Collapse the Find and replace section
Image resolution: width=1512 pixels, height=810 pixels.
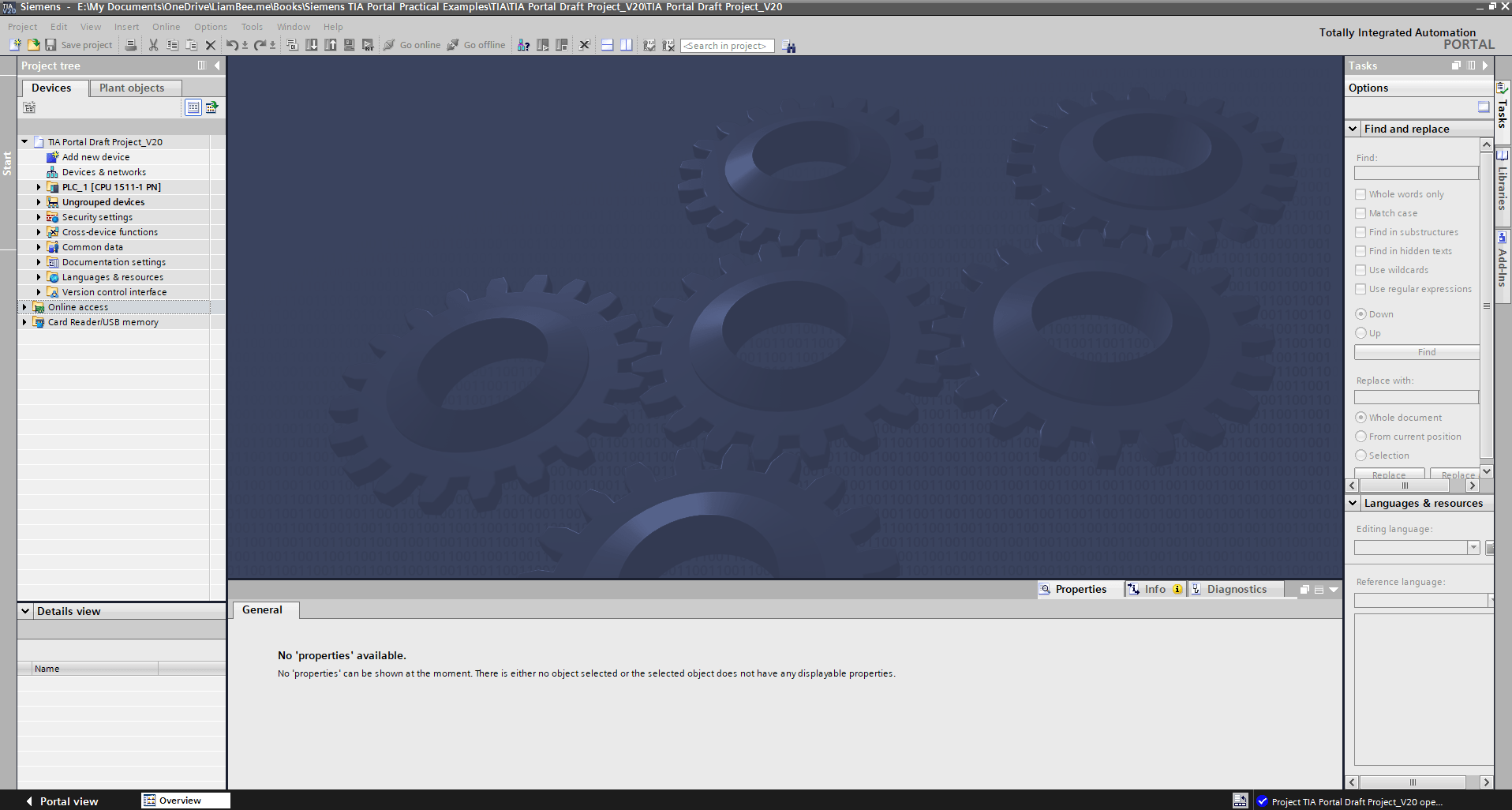tap(1353, 129)
